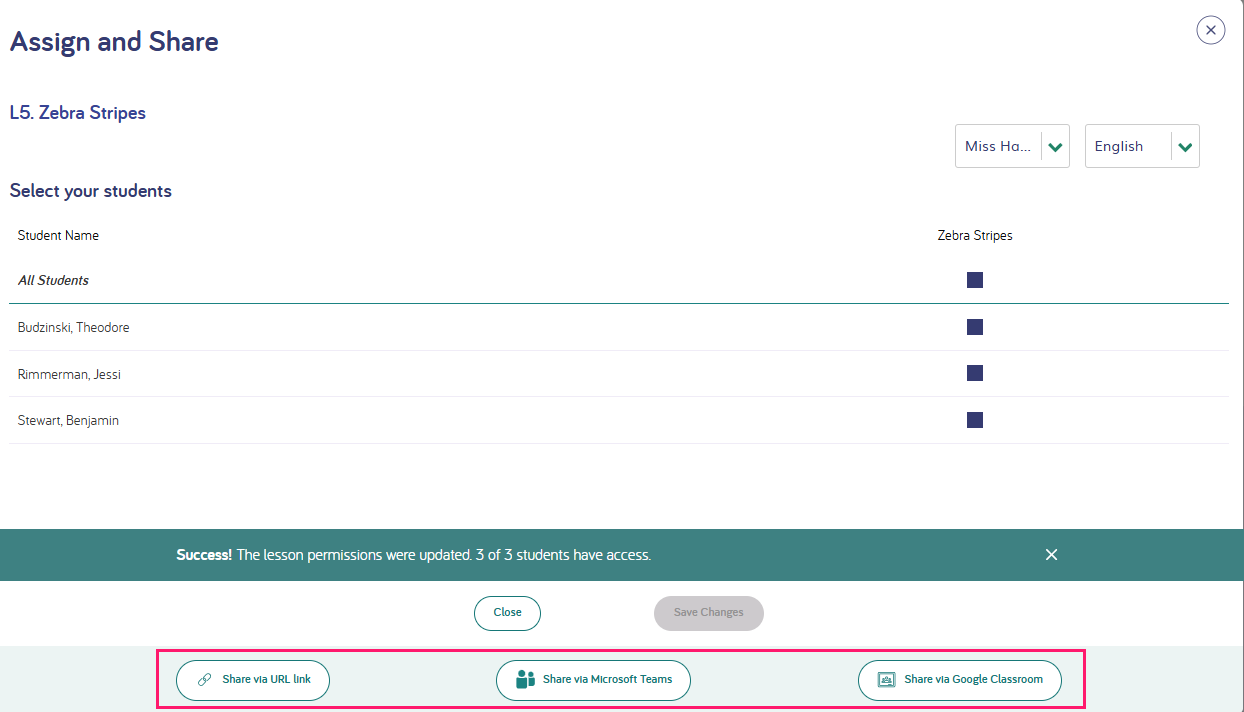Click the Zebra Stripes column header
The image size is (1244, 712).
coord(975,236)
